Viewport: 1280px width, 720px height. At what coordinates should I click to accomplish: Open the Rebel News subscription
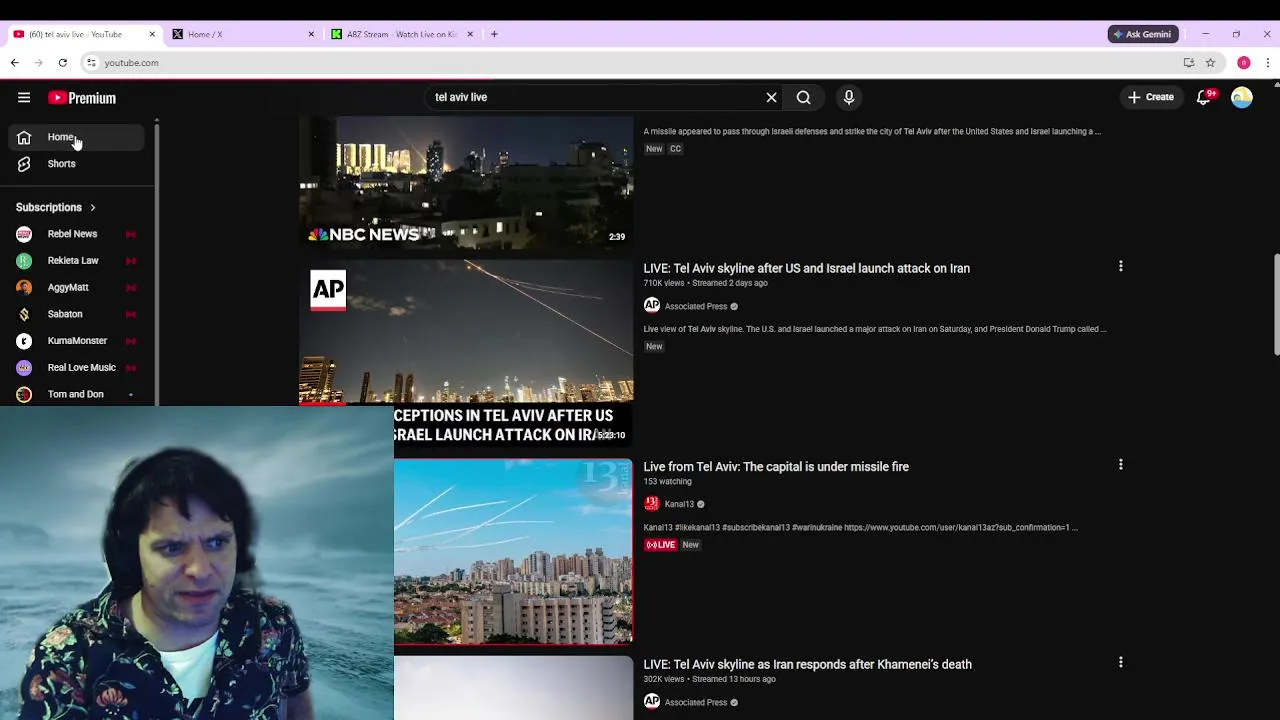(x=78, y=234)
